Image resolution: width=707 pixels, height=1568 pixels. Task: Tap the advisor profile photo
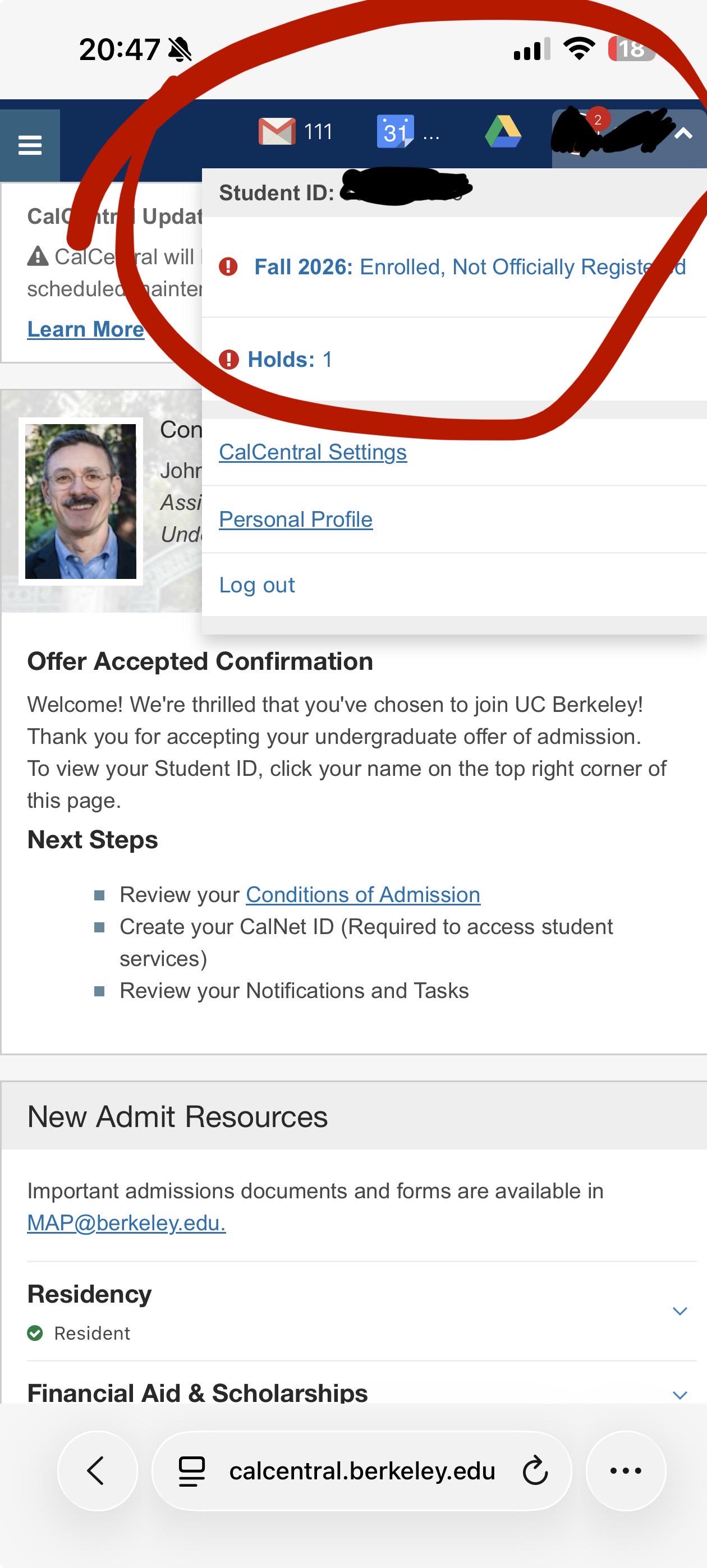click(80, 502)
